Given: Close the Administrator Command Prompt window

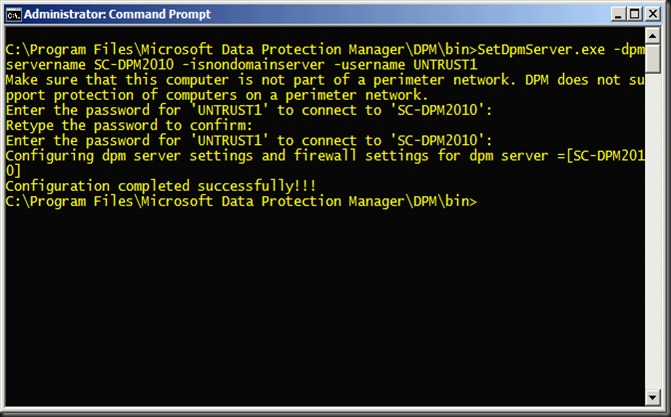Looking at the screenshot, I should pyautogui.click(x=651, y=15).
